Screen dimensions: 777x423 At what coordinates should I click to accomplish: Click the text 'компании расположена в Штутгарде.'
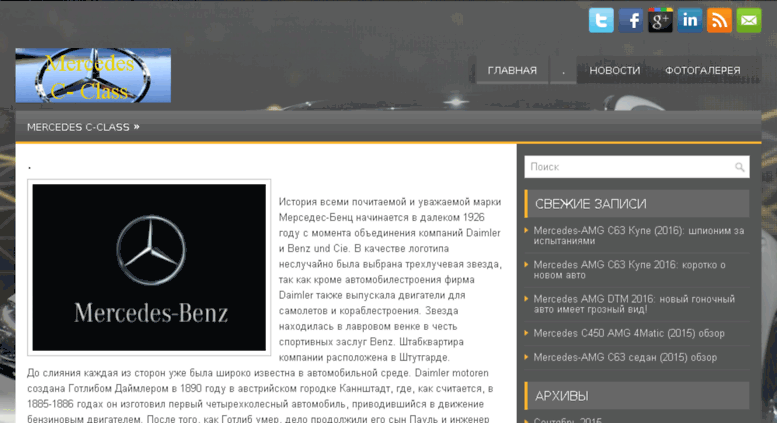[364, 357]
